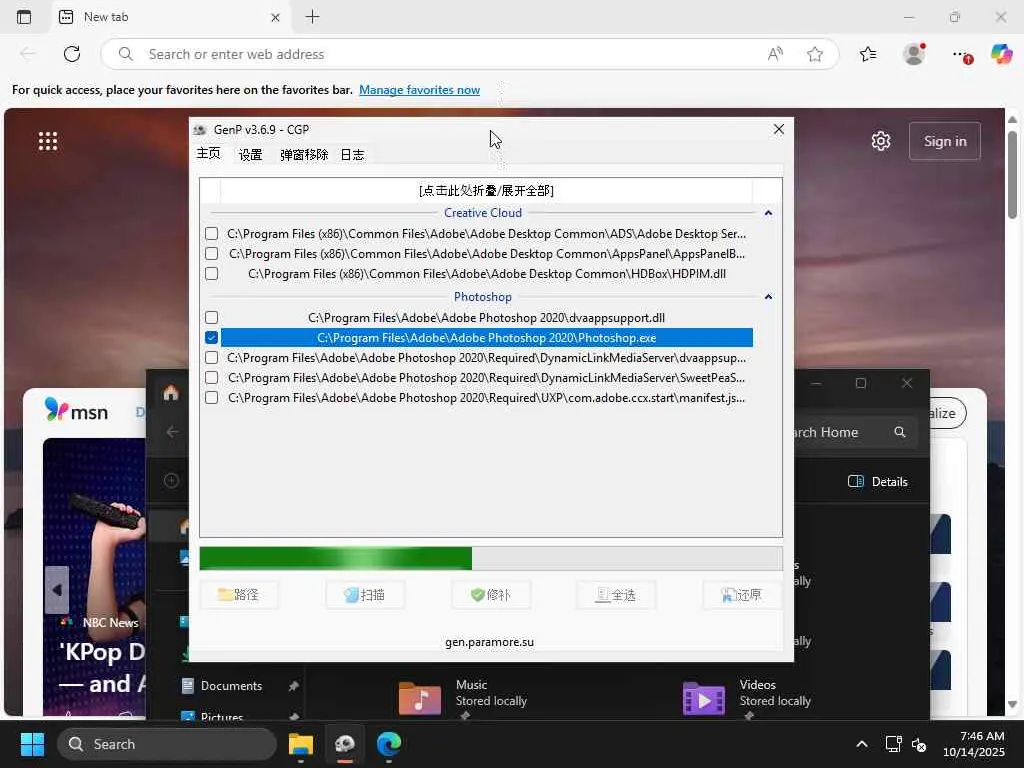Click File Explorer back arrow
The width and height of the screenshot is (1024, 768).
(x=172, y=432)
